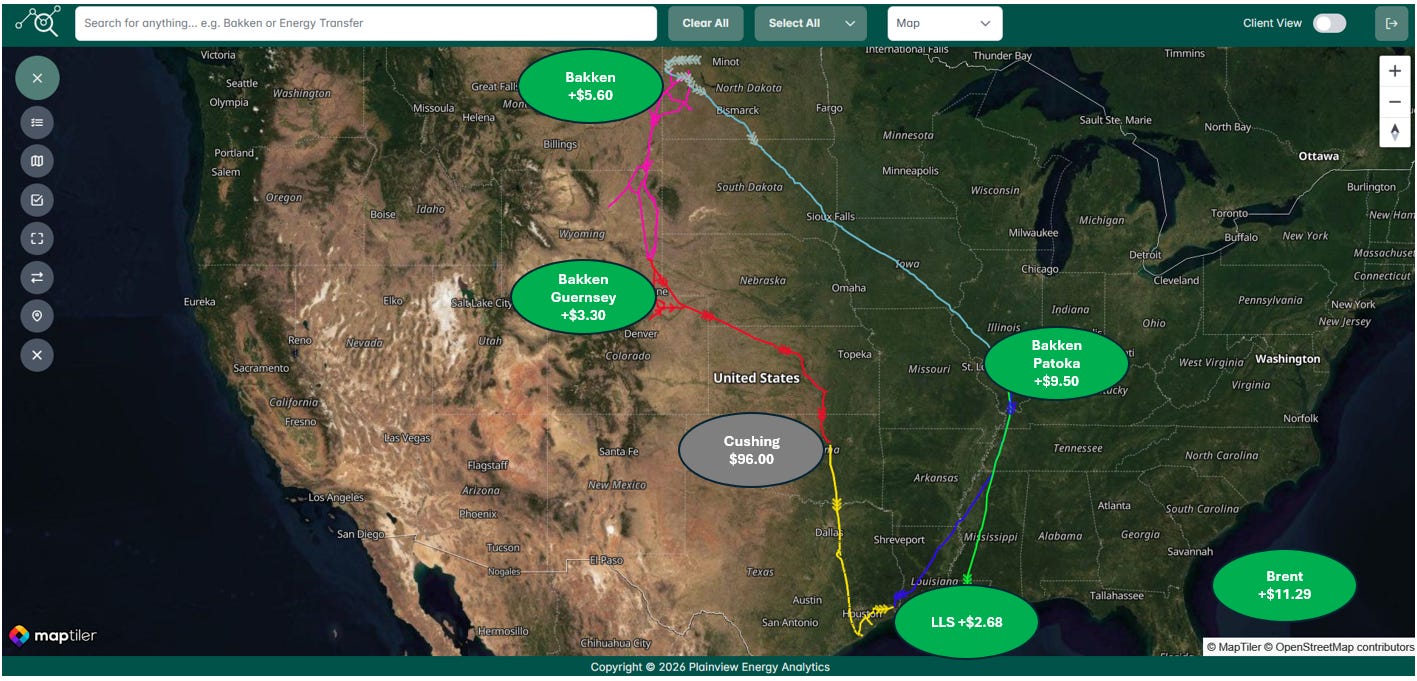Image resolution: width=1417 pixels, height=681 pixels.
Task: Click the MapTiler attribution link
Action: coord(1233,647)
